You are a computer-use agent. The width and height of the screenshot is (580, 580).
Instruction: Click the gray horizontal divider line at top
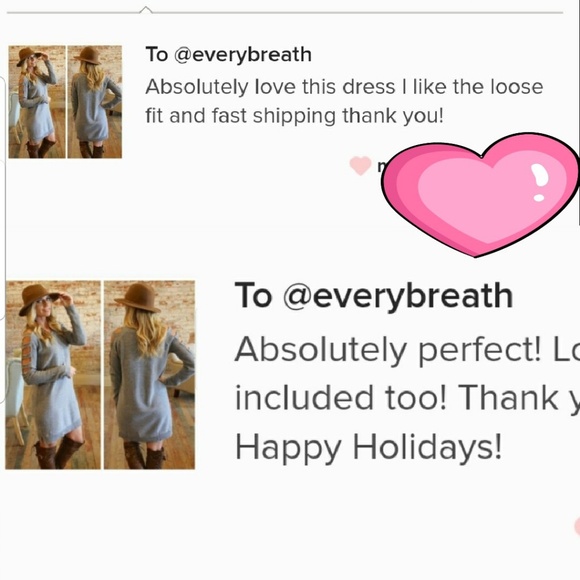click(285, 13)
